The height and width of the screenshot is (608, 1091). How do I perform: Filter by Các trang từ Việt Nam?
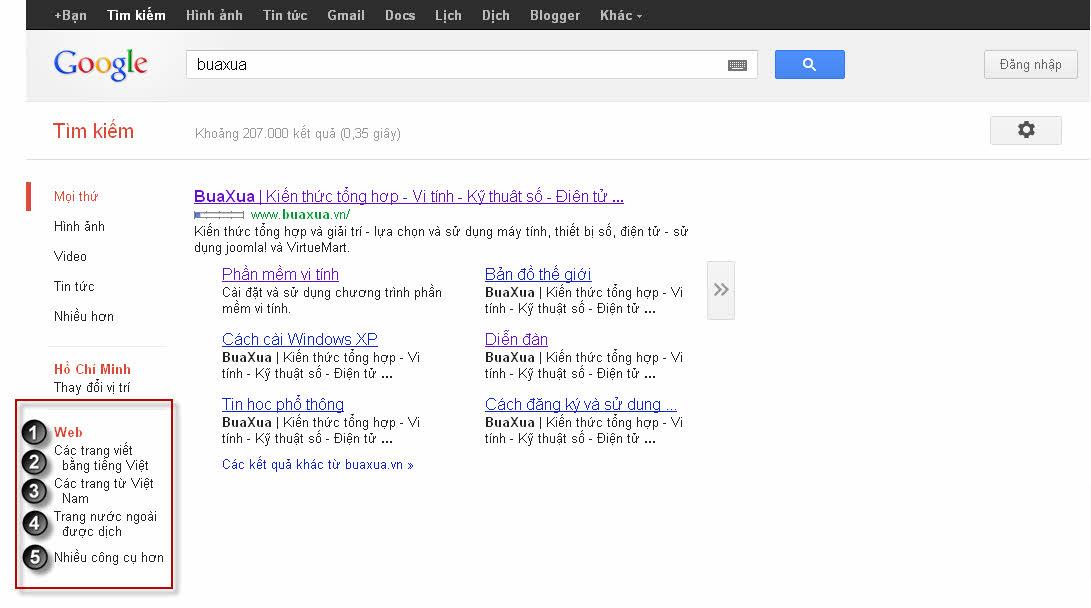[x=104, y=490]
